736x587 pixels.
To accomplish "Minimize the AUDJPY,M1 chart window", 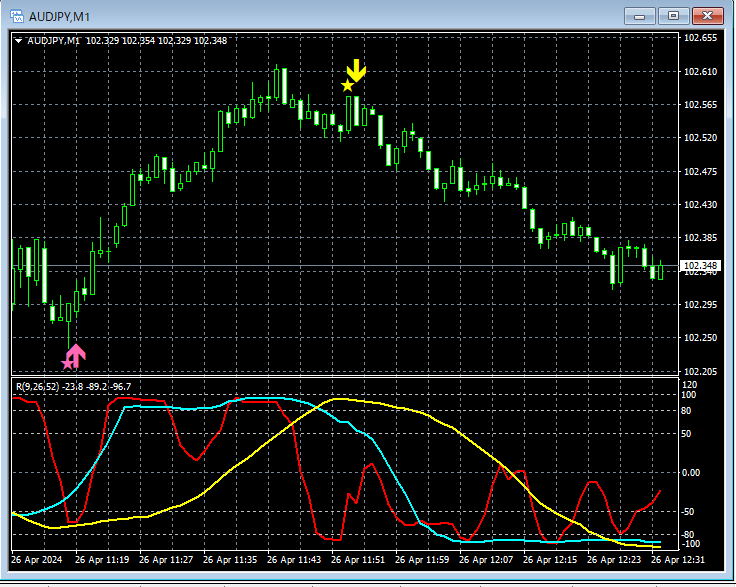I will pyautogui.click(x=639, y=15).
